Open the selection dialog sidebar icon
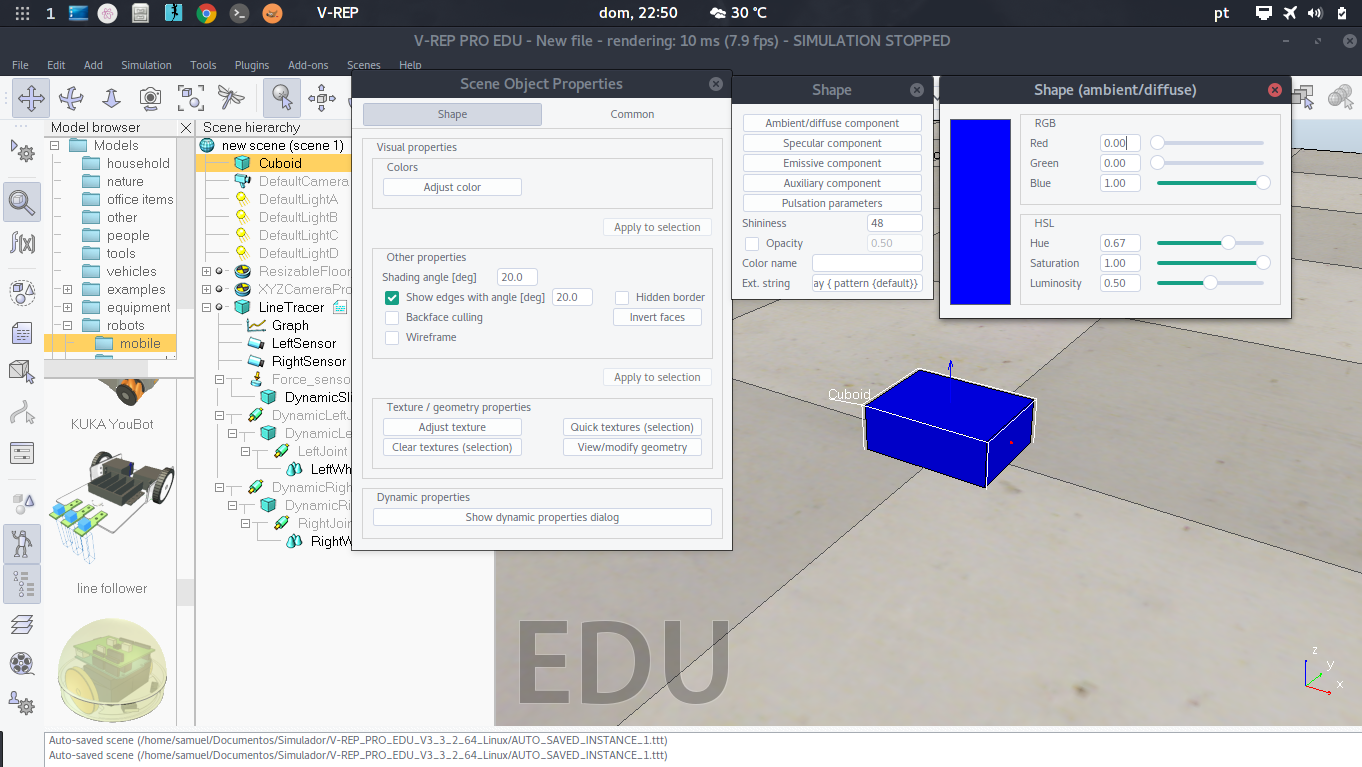The height and width of the screenshot is (767, 1362). (x=22, y=453)
